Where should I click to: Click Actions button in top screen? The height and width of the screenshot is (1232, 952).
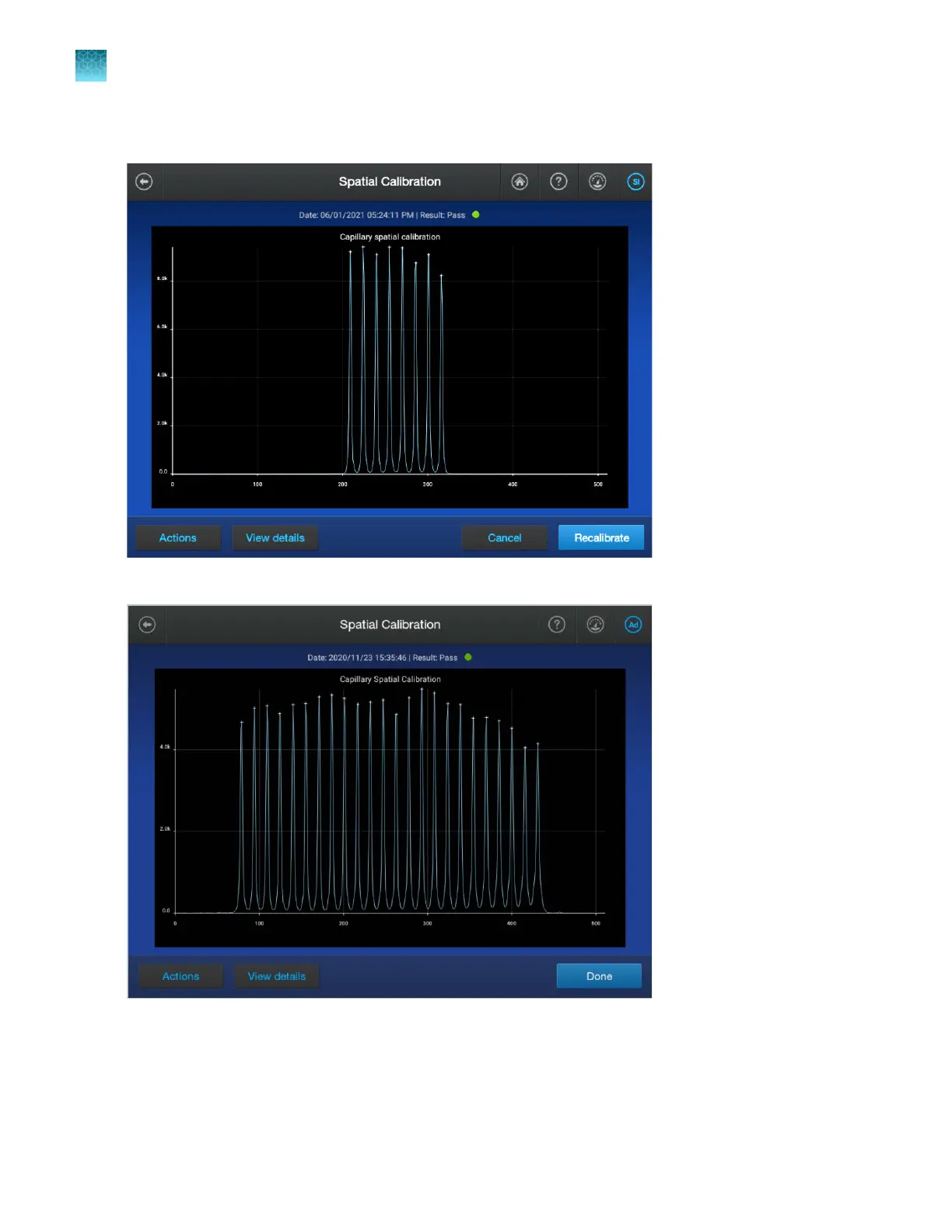[x=178, y=537]
